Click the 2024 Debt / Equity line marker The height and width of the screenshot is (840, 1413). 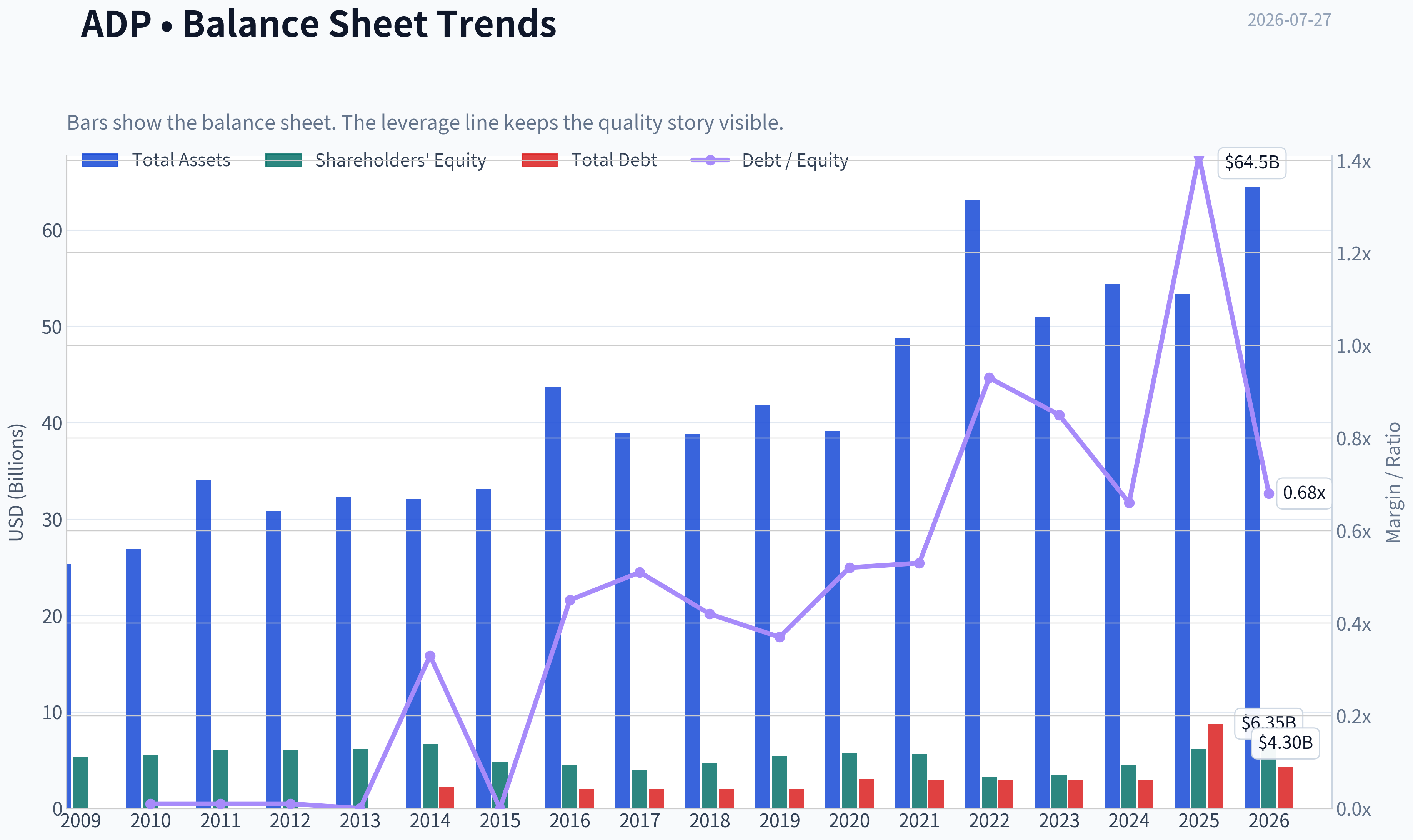click(x=1129, y=503)
